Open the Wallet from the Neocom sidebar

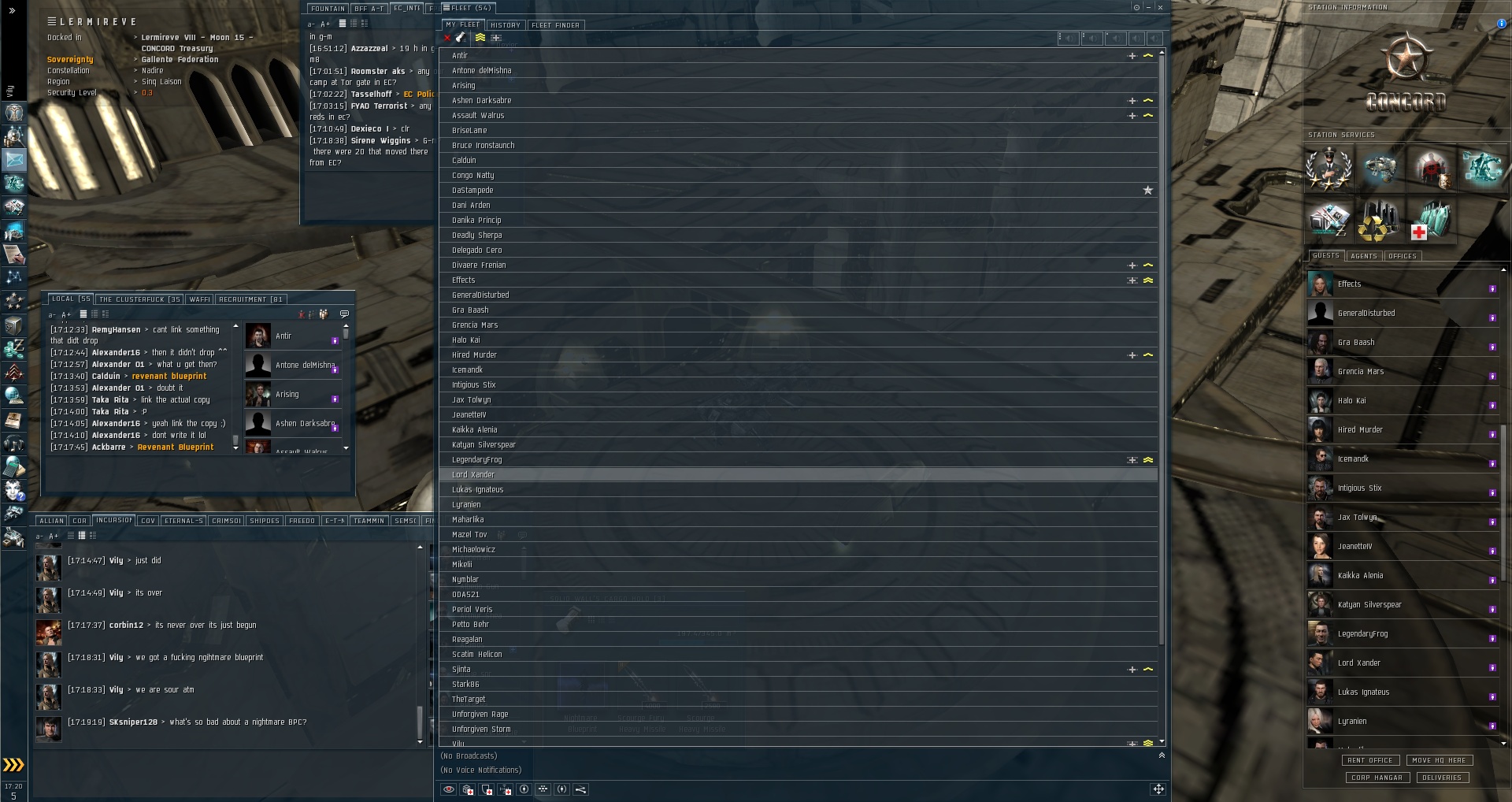[x=13, y=348]
